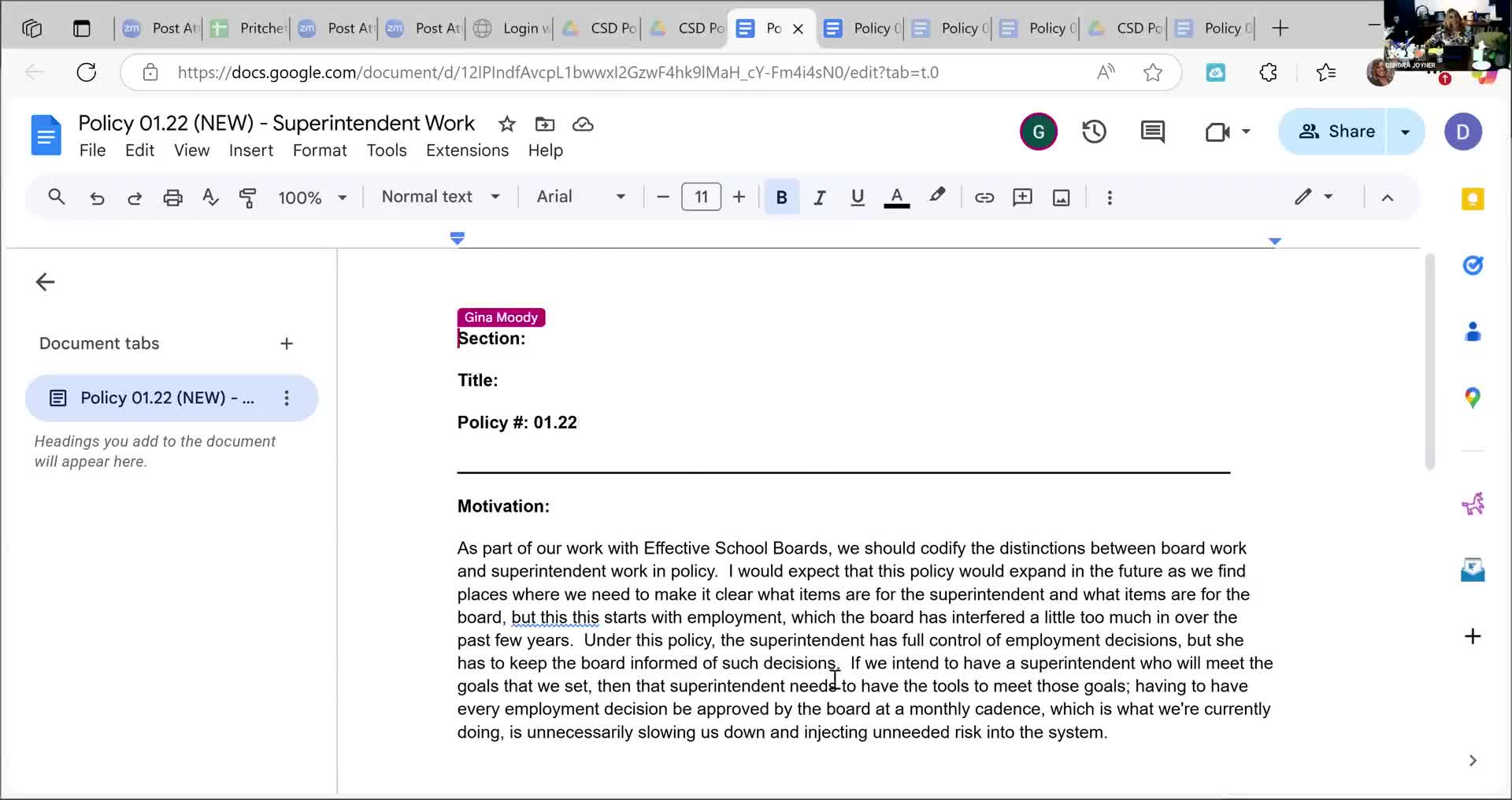The height and width of the screenshot is (800, 1512).
Task: Click the spelling and grammar check icon
Action: coord(210,198)
